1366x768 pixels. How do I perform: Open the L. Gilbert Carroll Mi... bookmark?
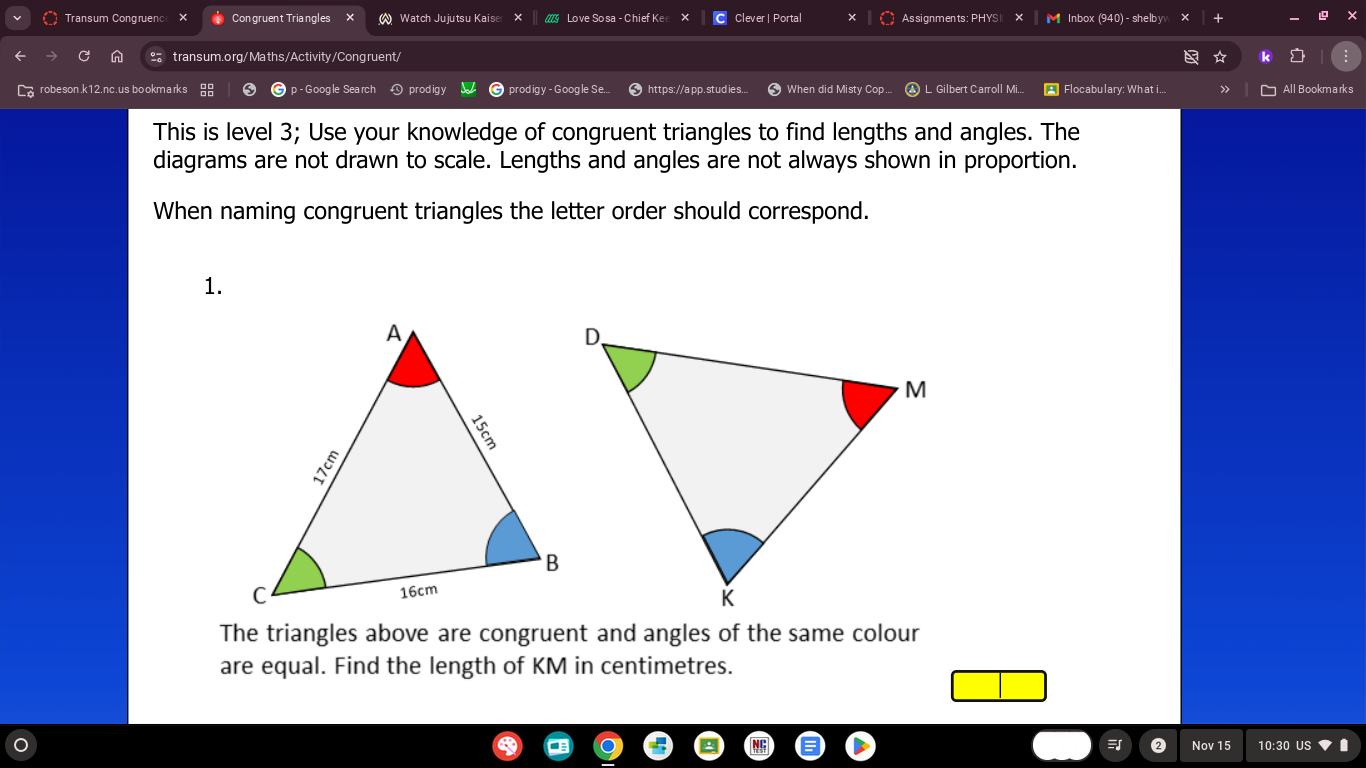coord(965,89)
